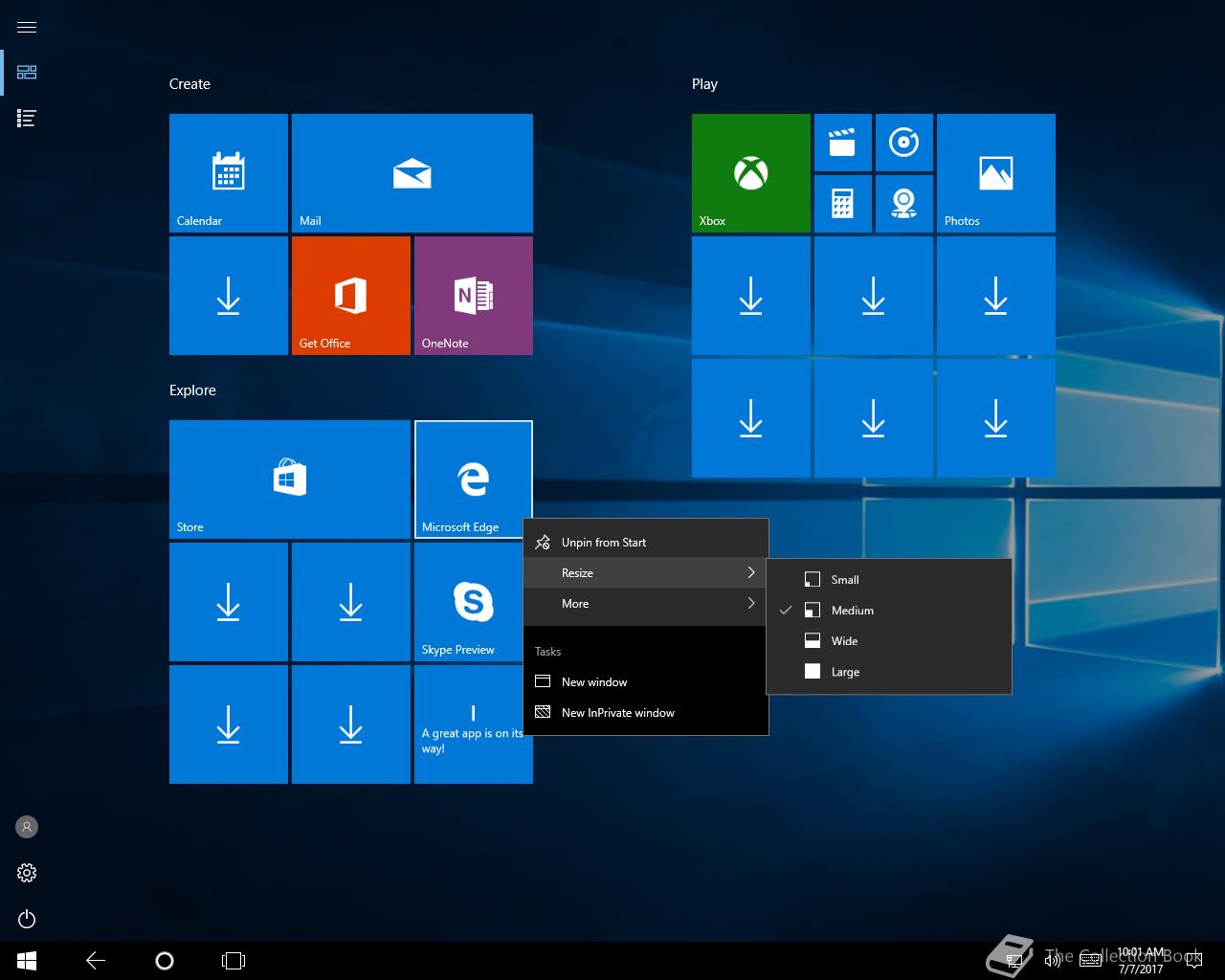Open Settings via the gear icon
Viewport: 1225px width, 980px height.
pos(27,873)
